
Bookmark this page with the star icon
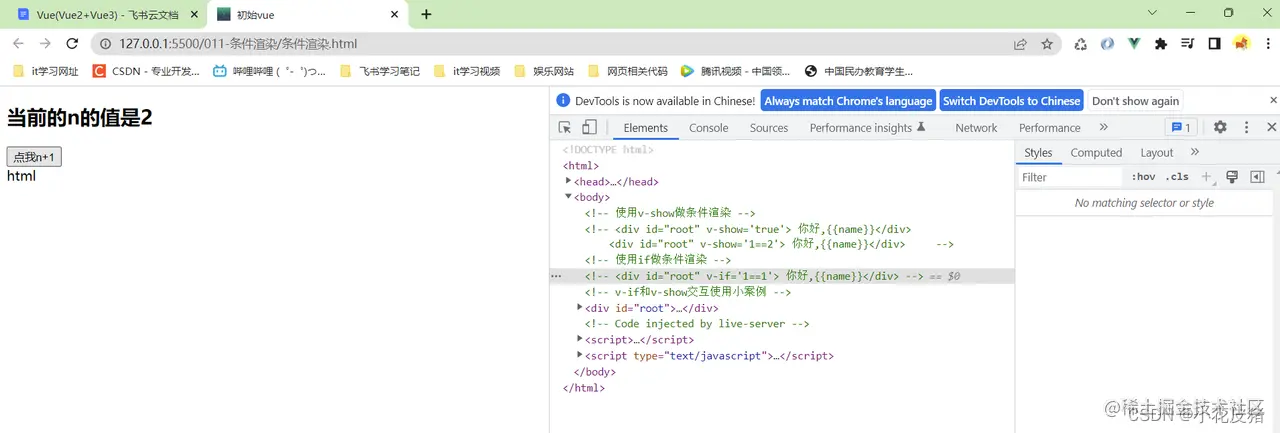pos(1047,44)
